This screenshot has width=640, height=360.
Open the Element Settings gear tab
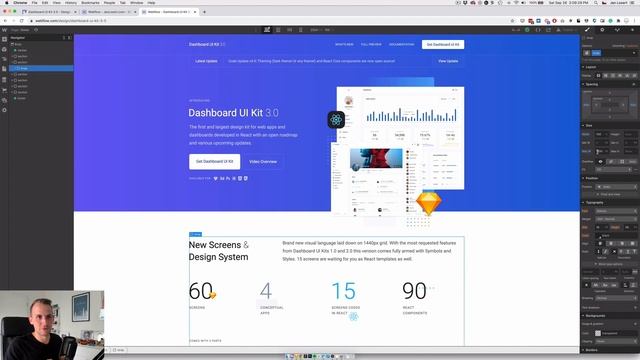pyautogui.click(x=602, y=30)
